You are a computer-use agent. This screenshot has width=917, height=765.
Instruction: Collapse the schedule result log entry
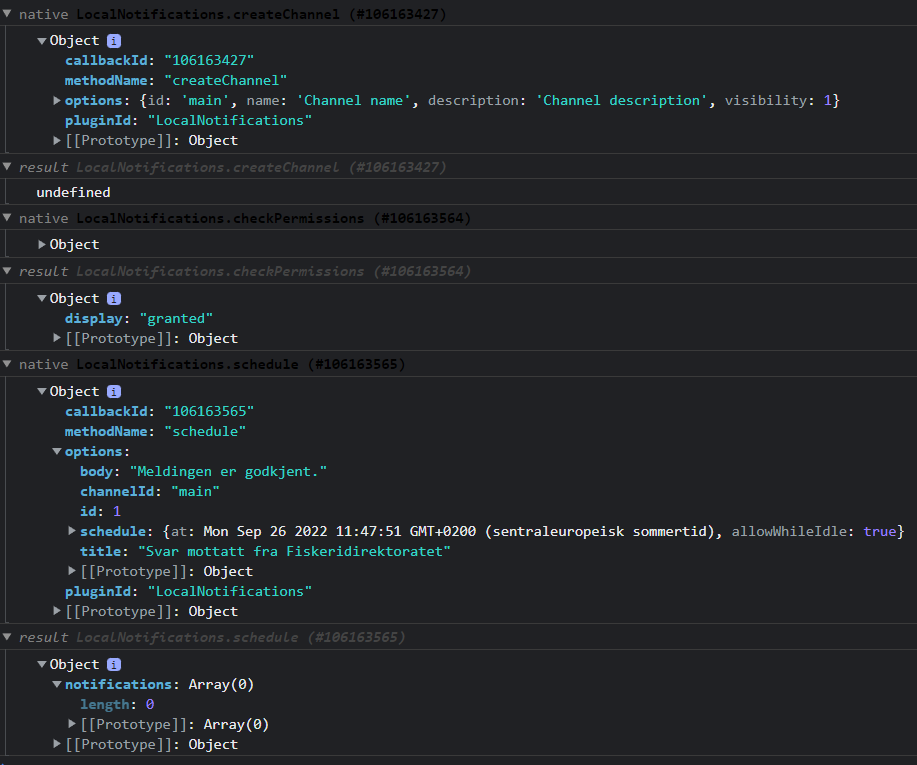(8, 637)
